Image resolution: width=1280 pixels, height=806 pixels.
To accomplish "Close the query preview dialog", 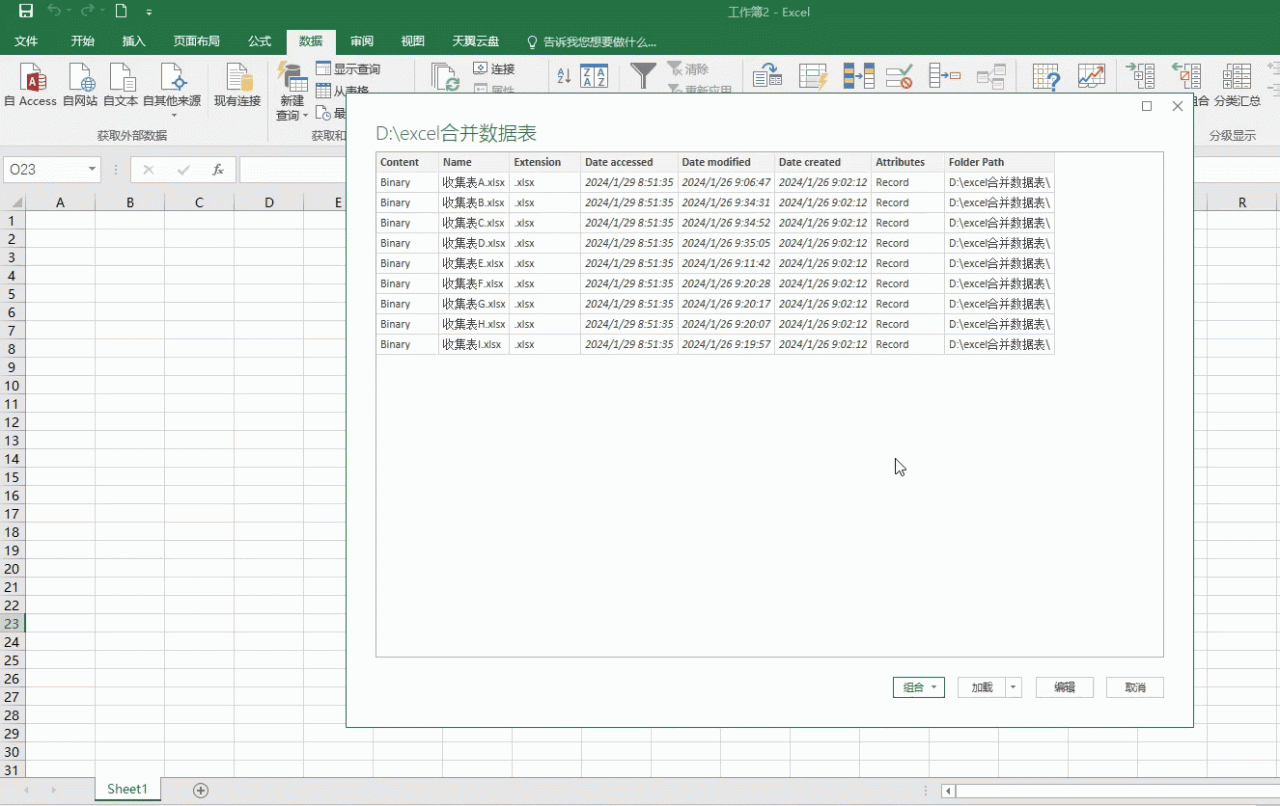I will (1177, 106).
